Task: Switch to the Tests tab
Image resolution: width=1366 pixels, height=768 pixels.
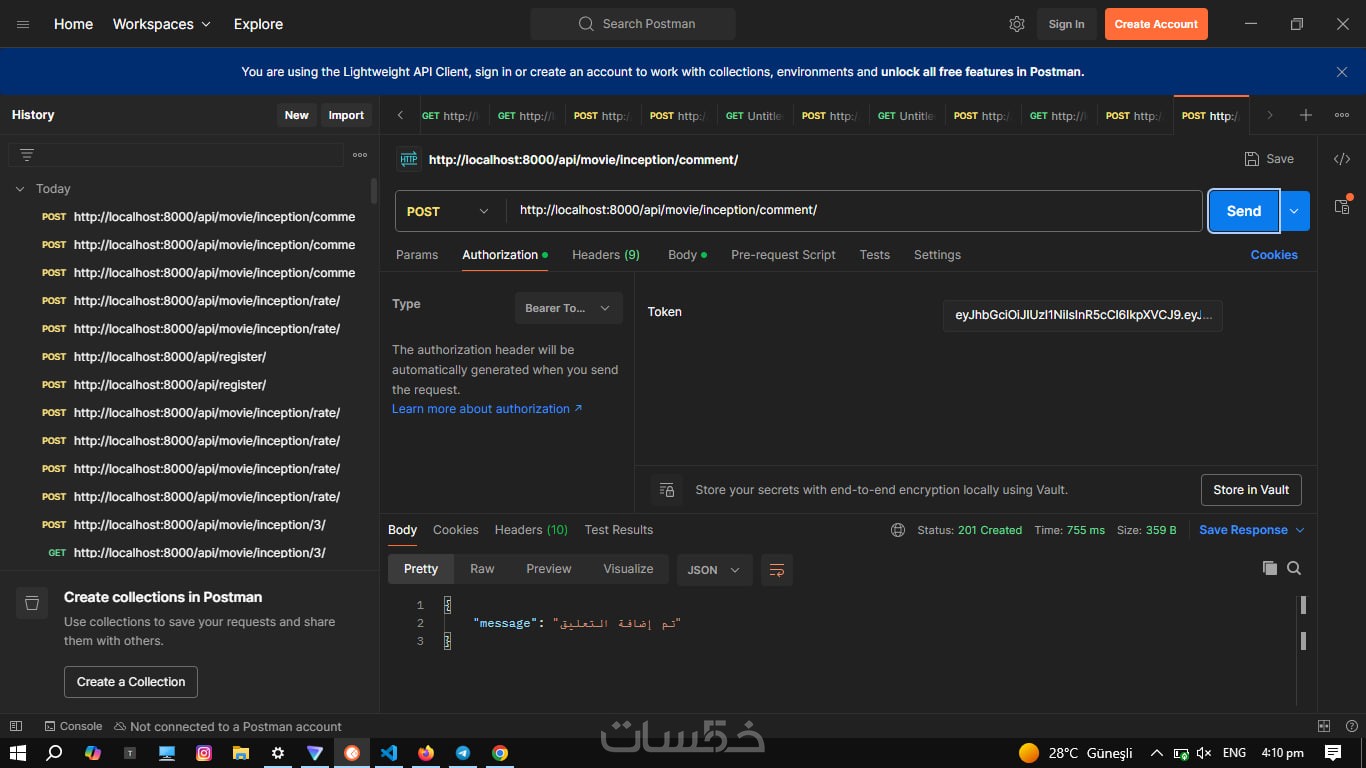Action: [875, 255]
